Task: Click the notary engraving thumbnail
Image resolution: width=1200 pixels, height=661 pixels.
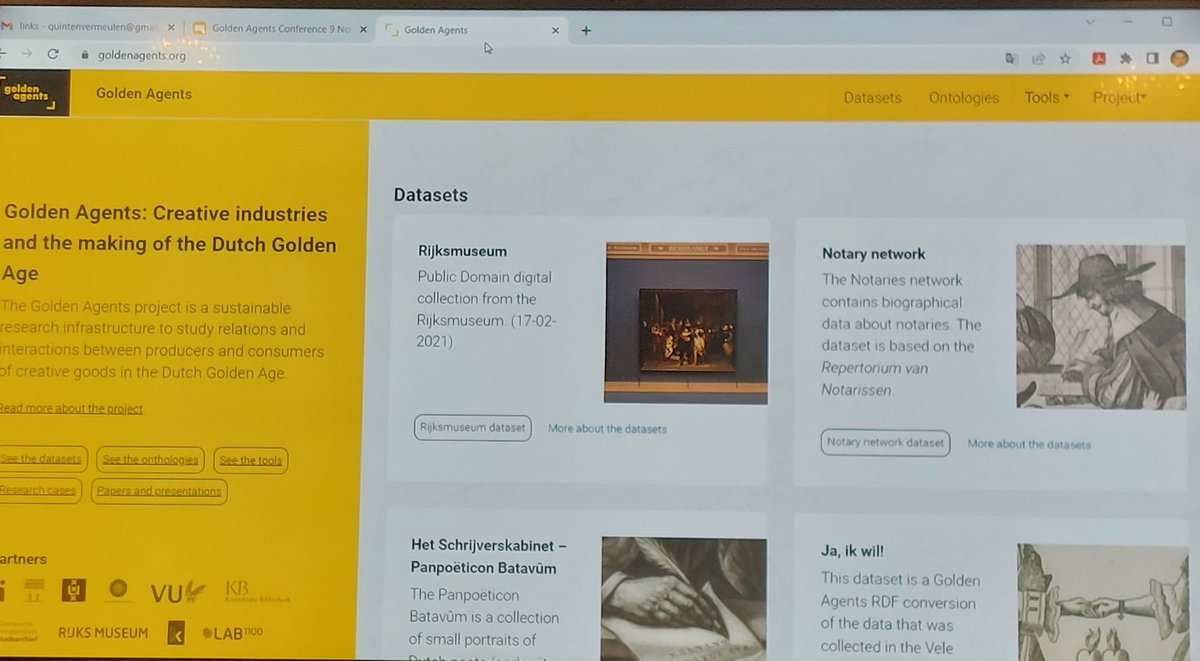Action: pyautogui.click(x=1100, y=327)
